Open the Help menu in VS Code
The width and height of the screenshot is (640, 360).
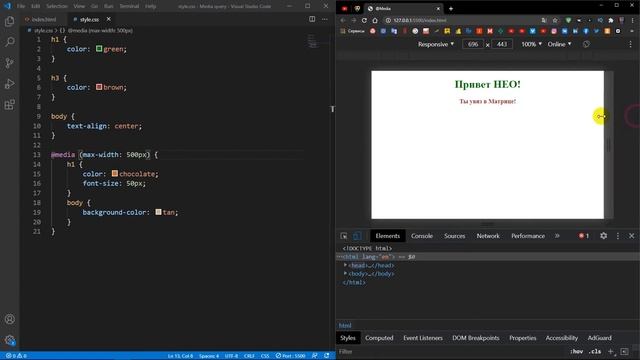[150, 6]
